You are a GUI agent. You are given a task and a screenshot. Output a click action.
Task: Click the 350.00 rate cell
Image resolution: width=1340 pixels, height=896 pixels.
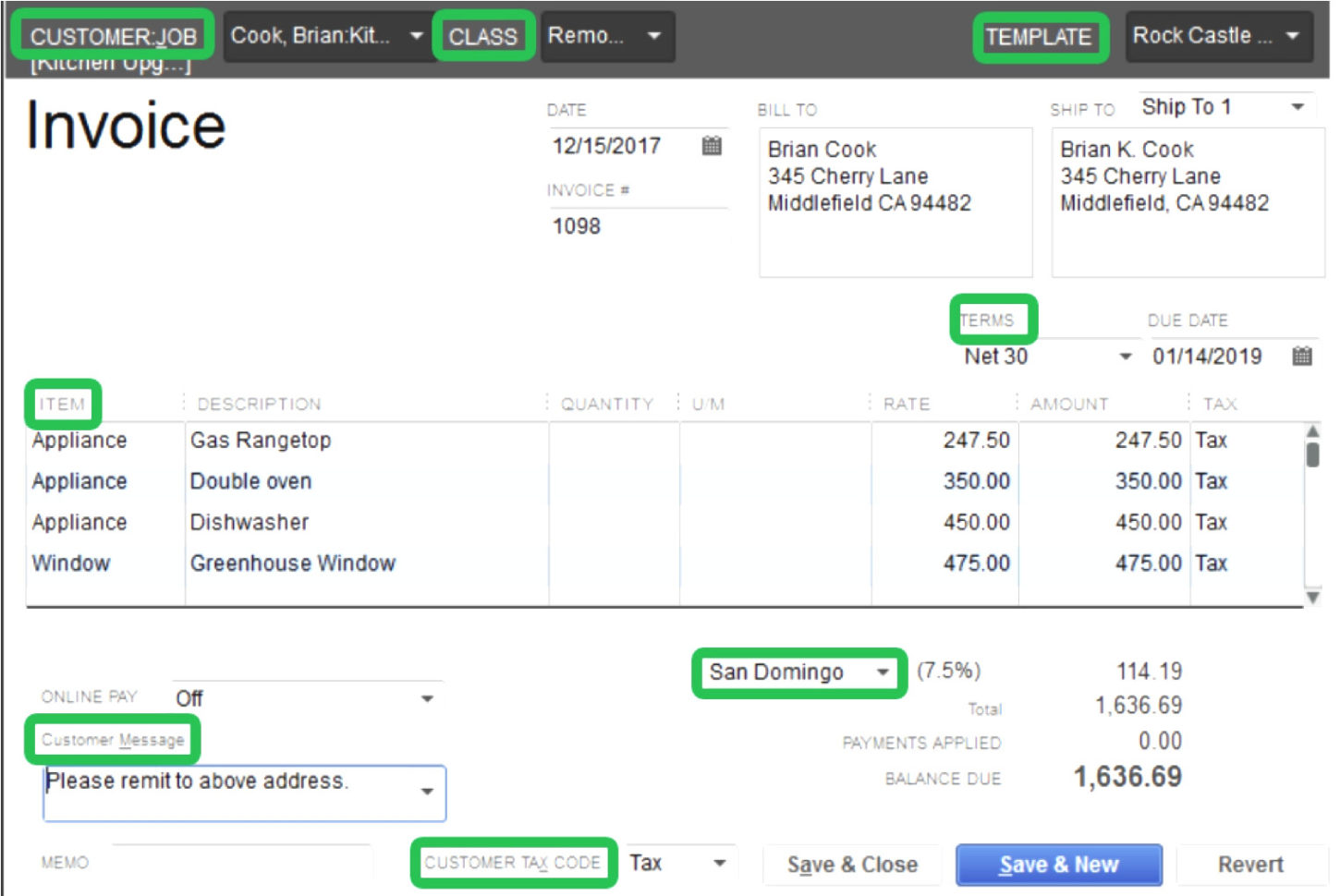[944, 481]
